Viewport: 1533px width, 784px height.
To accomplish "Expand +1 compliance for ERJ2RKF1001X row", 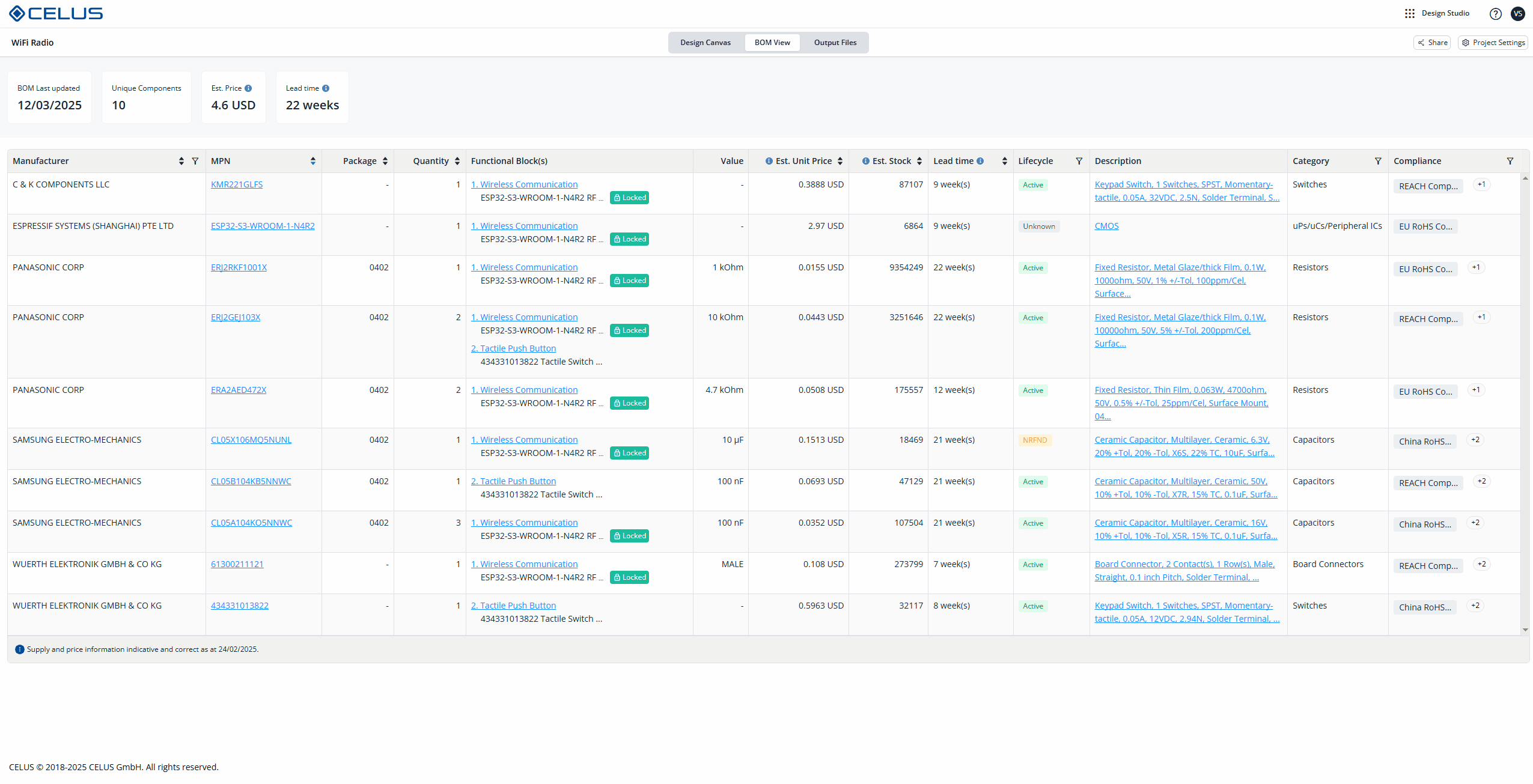I will click(1477, 267).
